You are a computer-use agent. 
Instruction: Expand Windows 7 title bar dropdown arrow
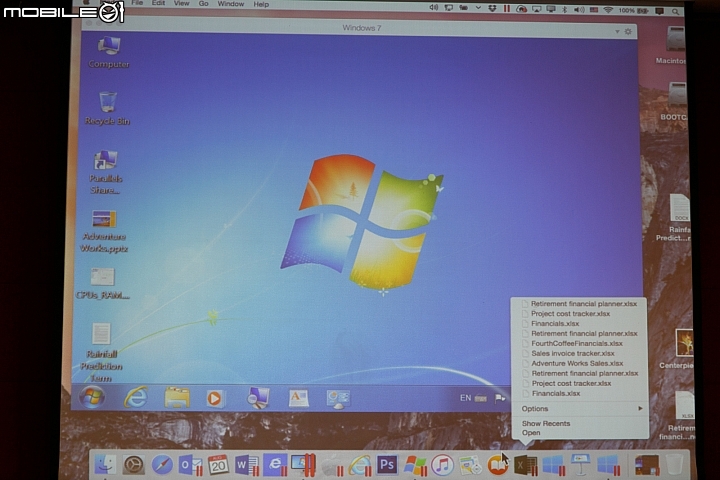617,32
